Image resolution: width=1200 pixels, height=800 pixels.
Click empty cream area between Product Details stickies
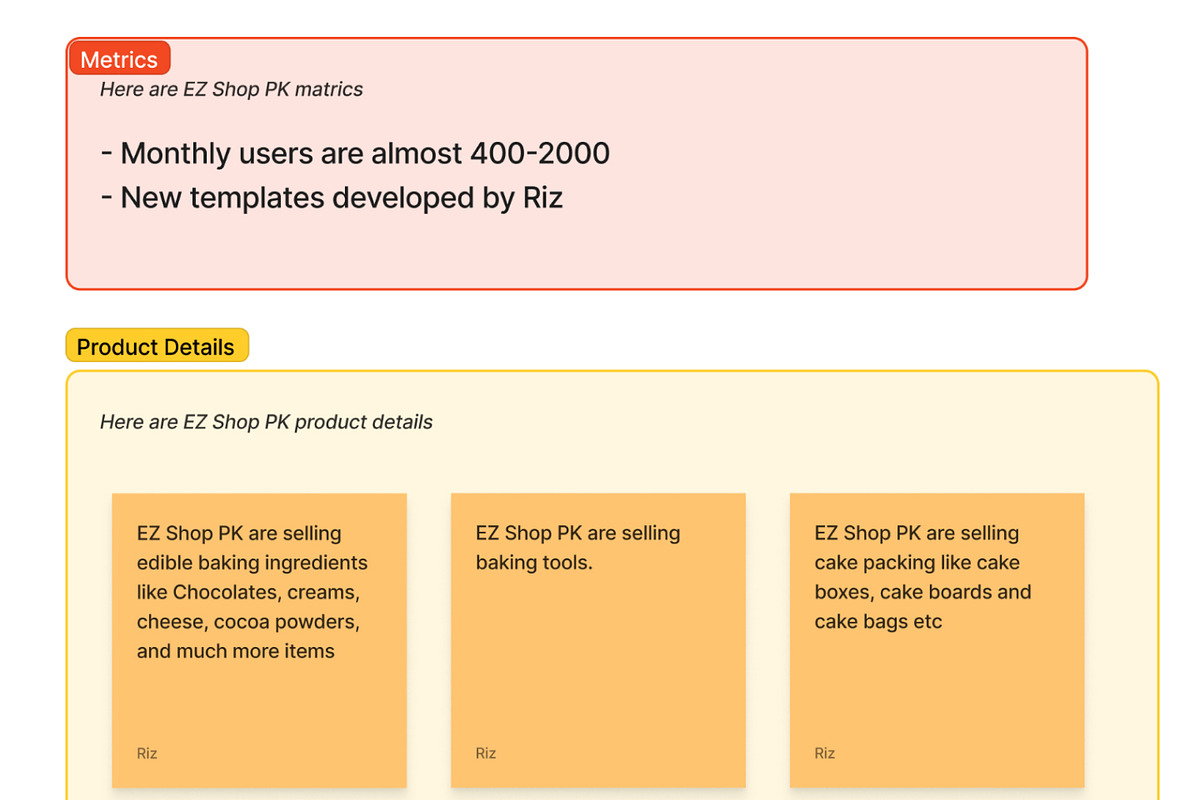coord(429,640)
